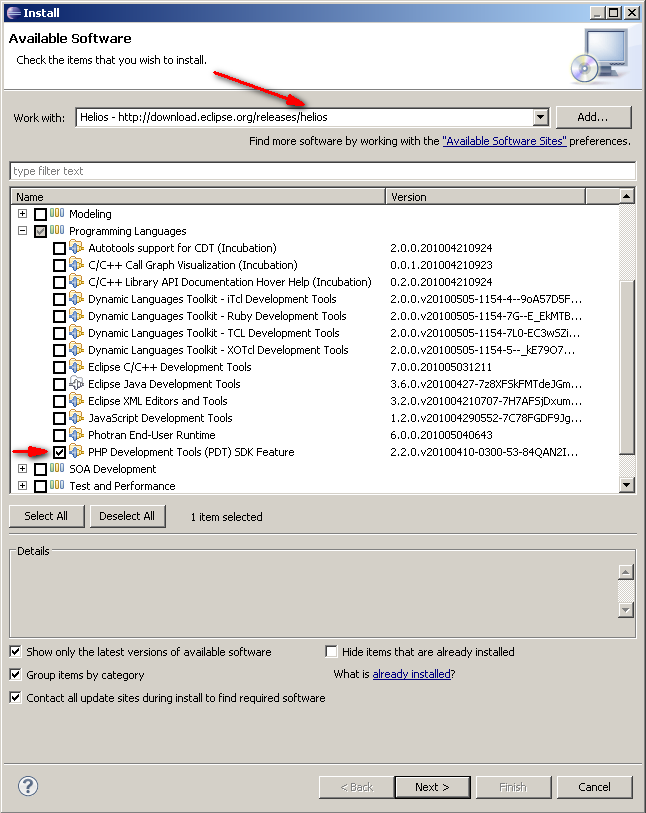Select Dynamic Languages Toolkit - Ruby Development Tools row

click(217, 316)
